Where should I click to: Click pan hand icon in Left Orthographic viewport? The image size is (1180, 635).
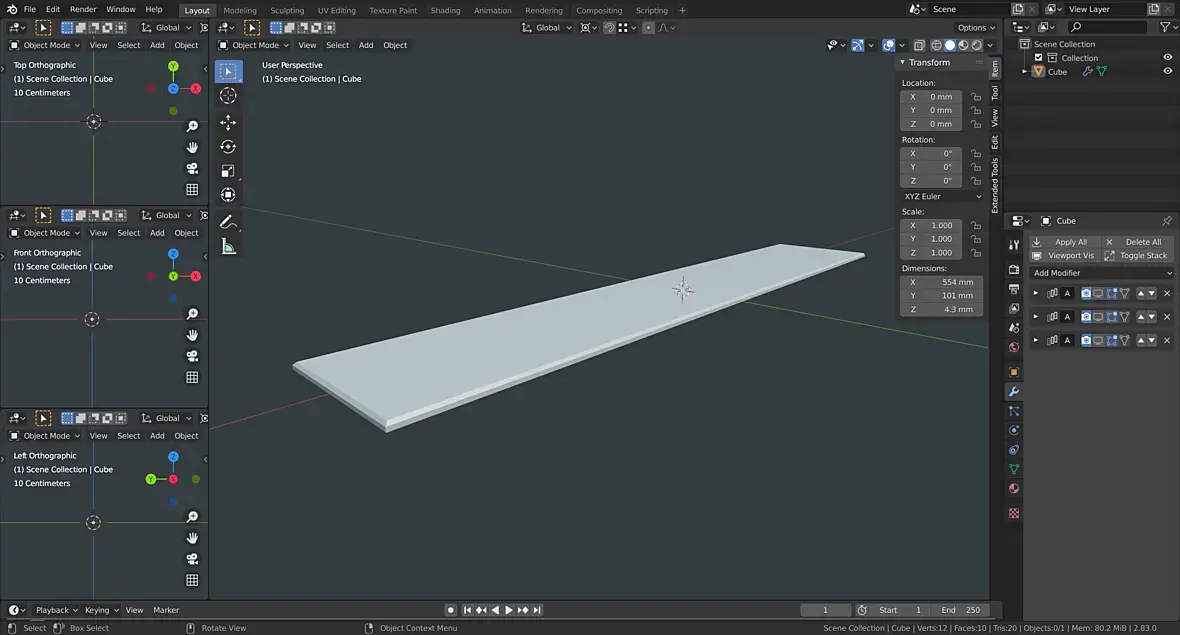coord(193,538)
